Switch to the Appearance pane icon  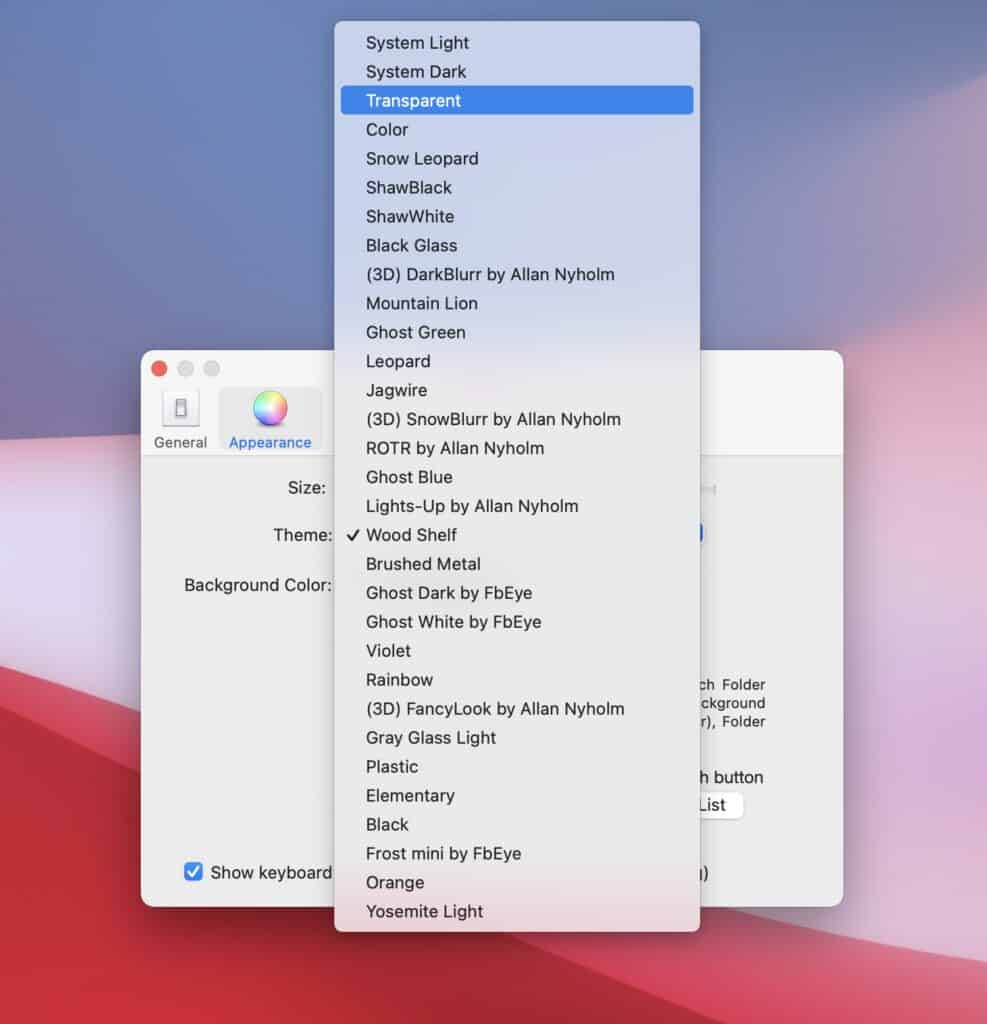pyautogui.click(x=270, y=415)
